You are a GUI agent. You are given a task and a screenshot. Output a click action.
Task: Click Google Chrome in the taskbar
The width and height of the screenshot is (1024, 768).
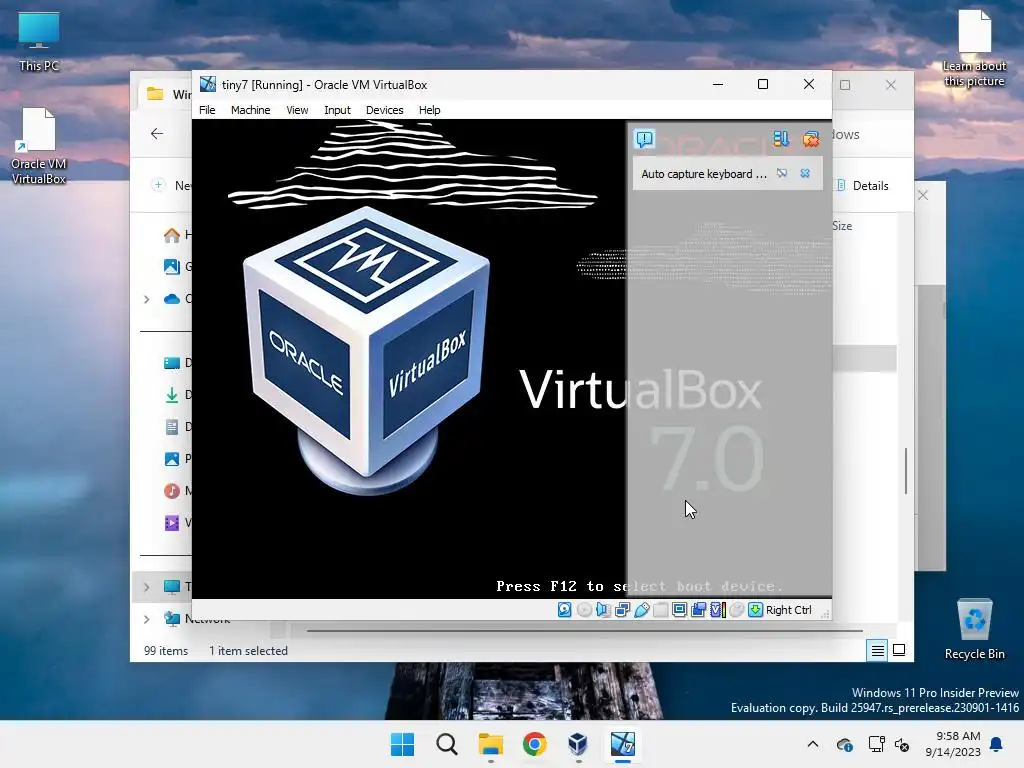click(534, 744)
